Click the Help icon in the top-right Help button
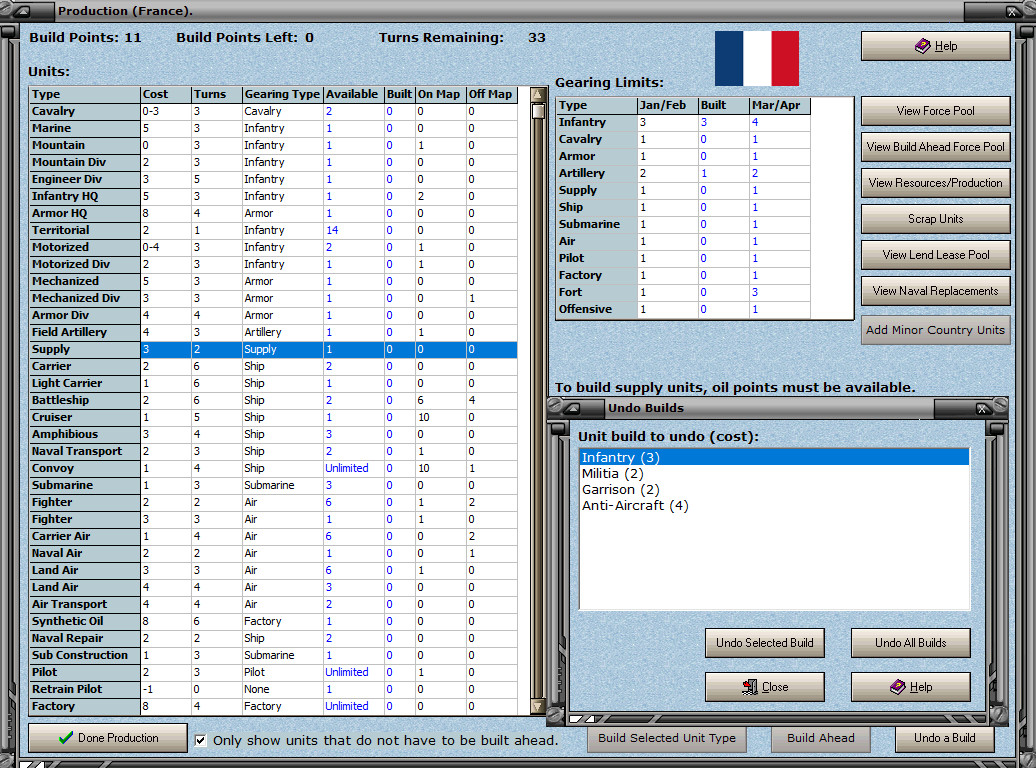 [x=921, y=45]
